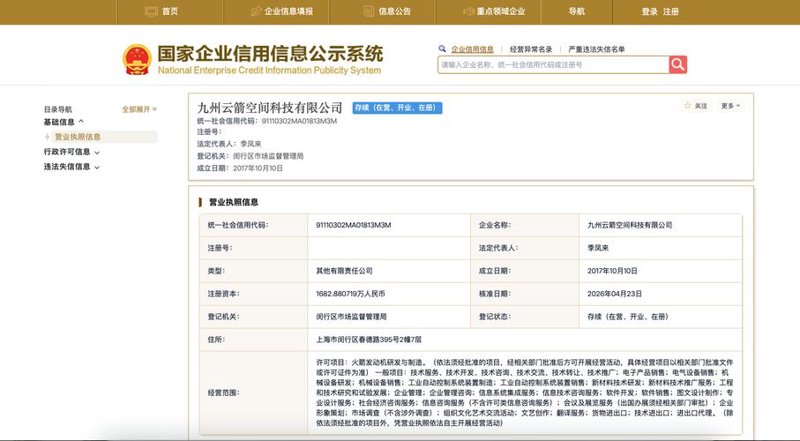The image size is (800, 441).
Task: Click the red search magnifier button
Action: click(x=678, y=64)
